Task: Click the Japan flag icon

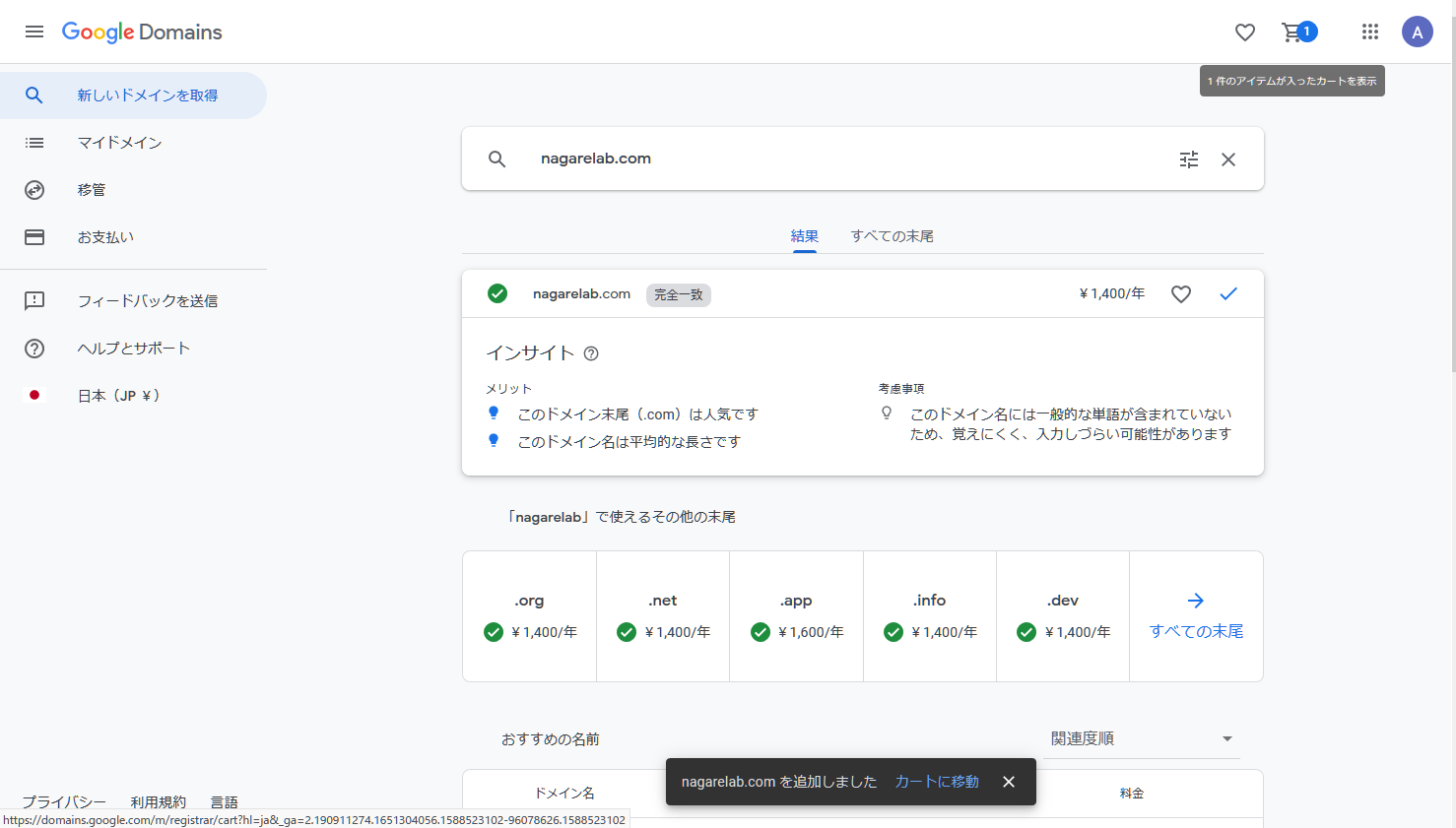Action: [x=34, y=395]
